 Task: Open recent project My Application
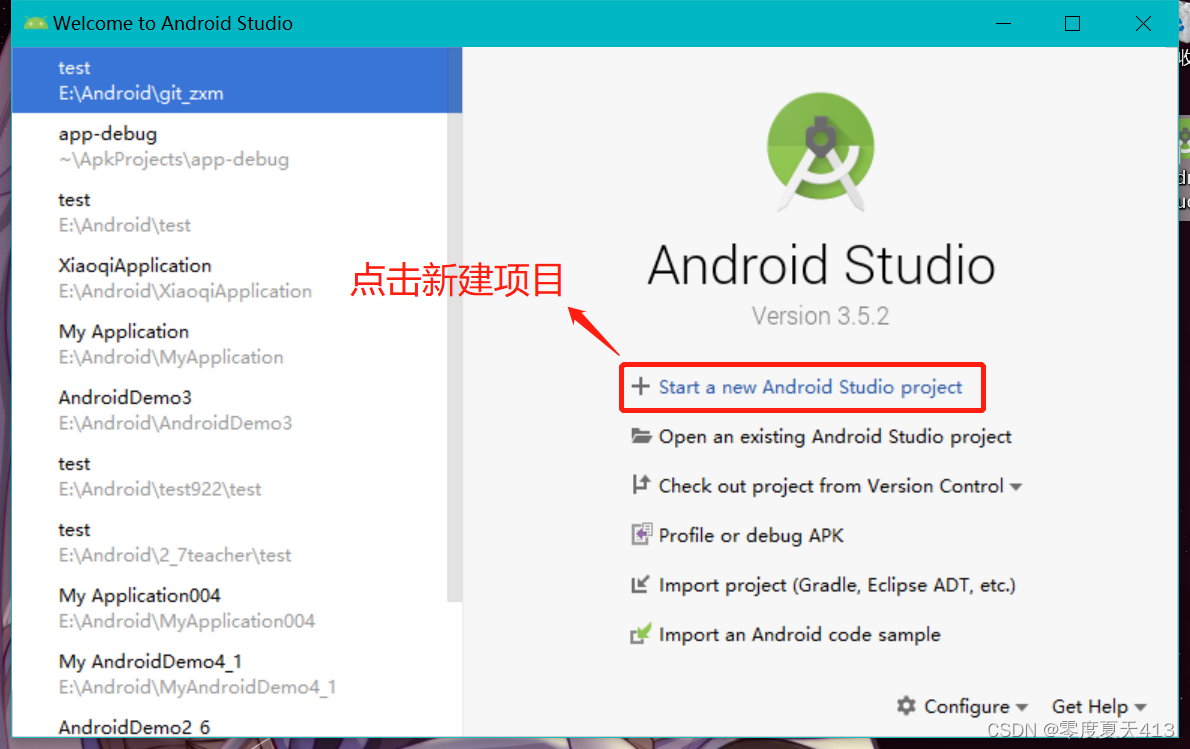tap(229, 345)
